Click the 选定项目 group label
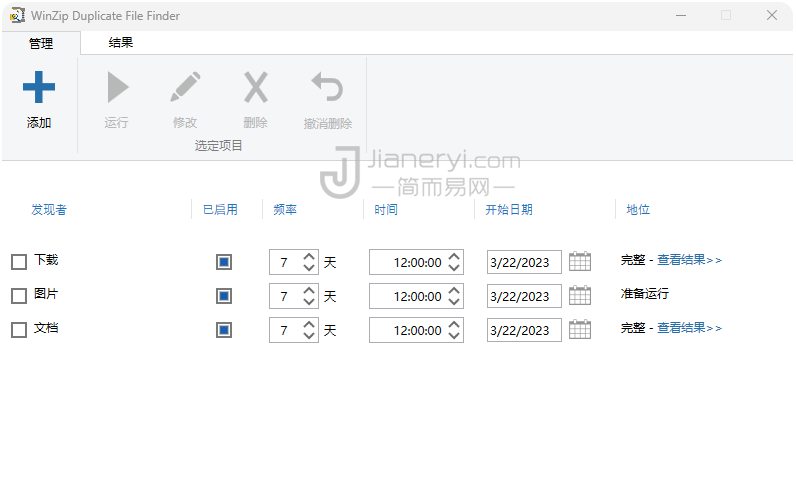This screenshot has width=796, height=493. (218, 146)
